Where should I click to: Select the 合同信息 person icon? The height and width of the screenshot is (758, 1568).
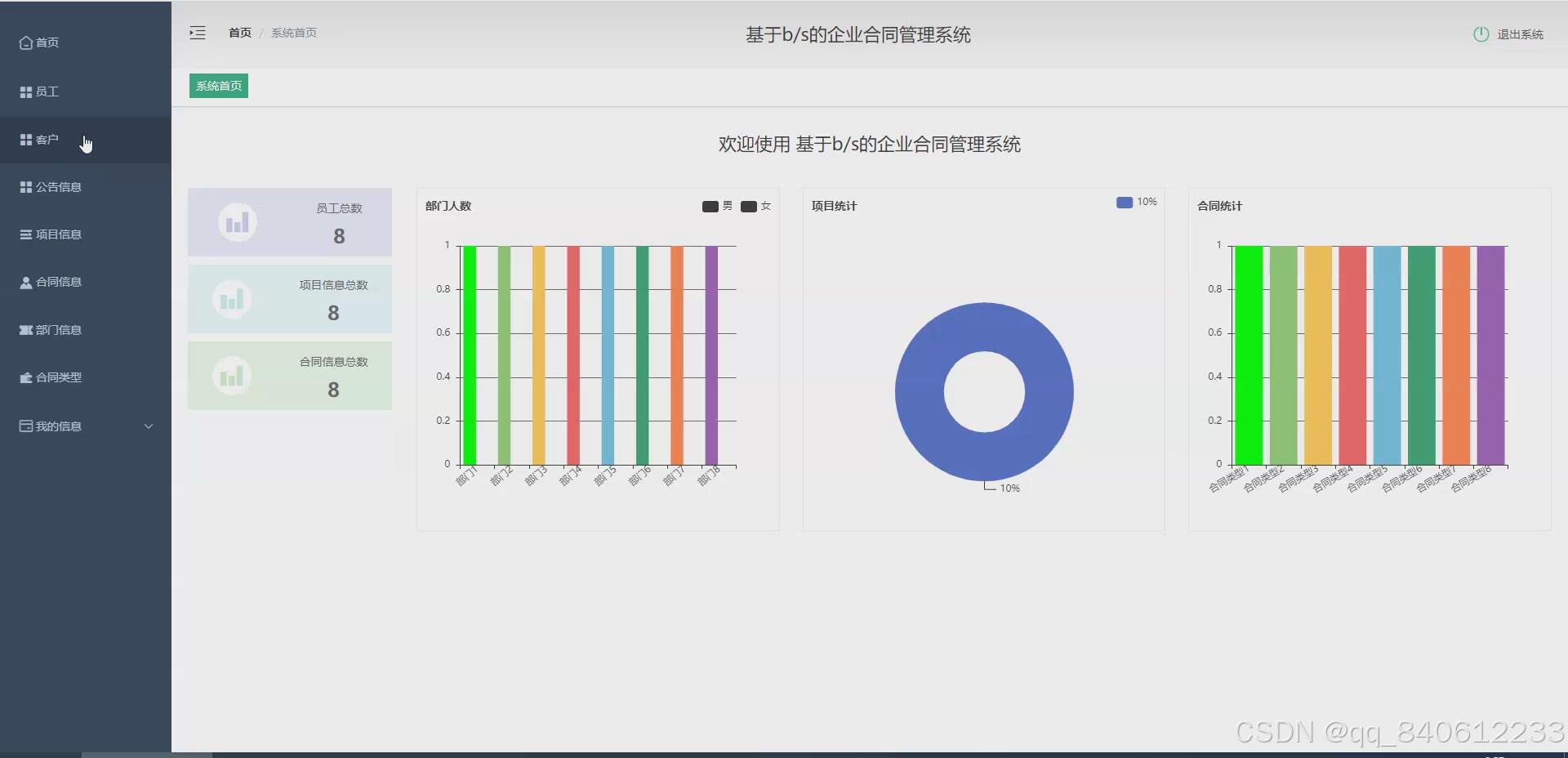25,282
